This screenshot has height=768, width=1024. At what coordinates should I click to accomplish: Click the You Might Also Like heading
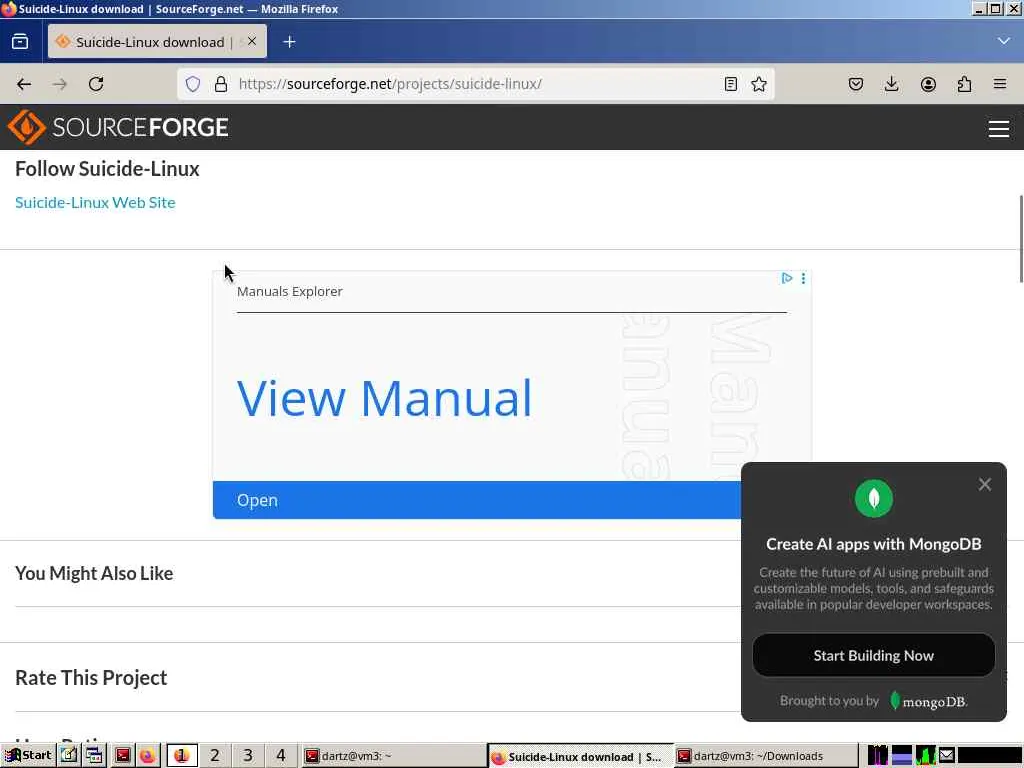(x=94, y=573)
